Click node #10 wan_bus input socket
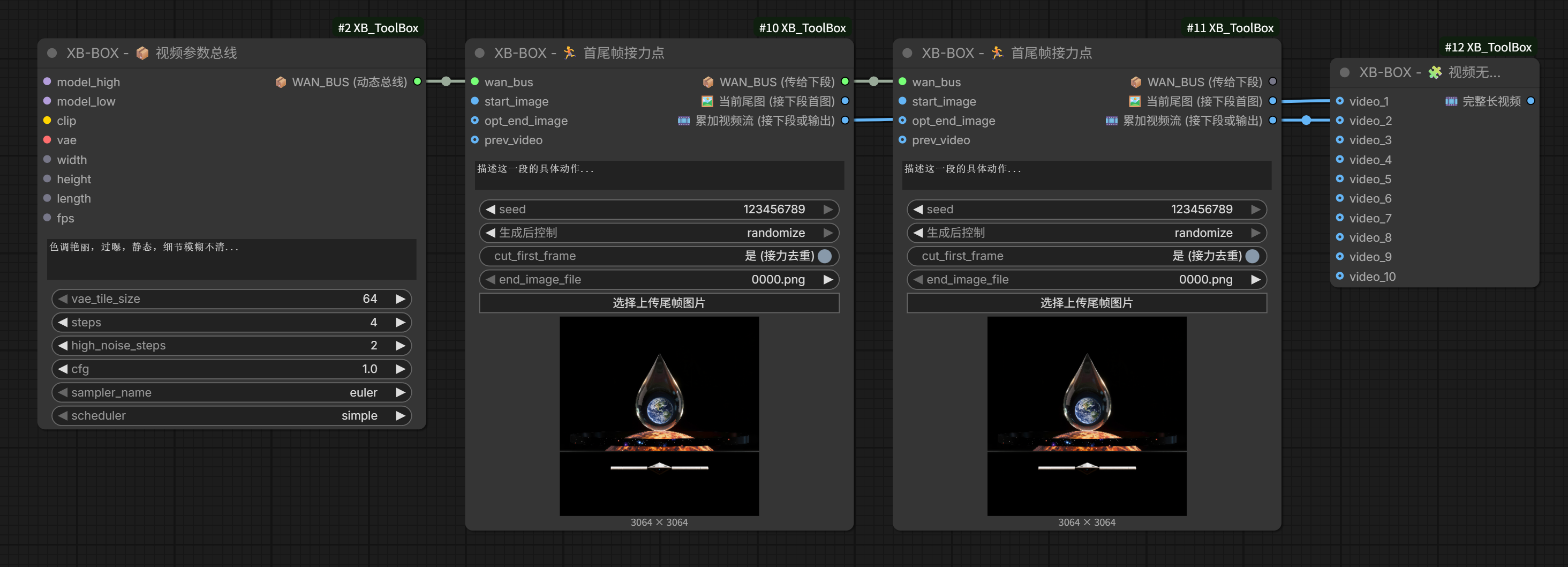 (x=475, y=81)
